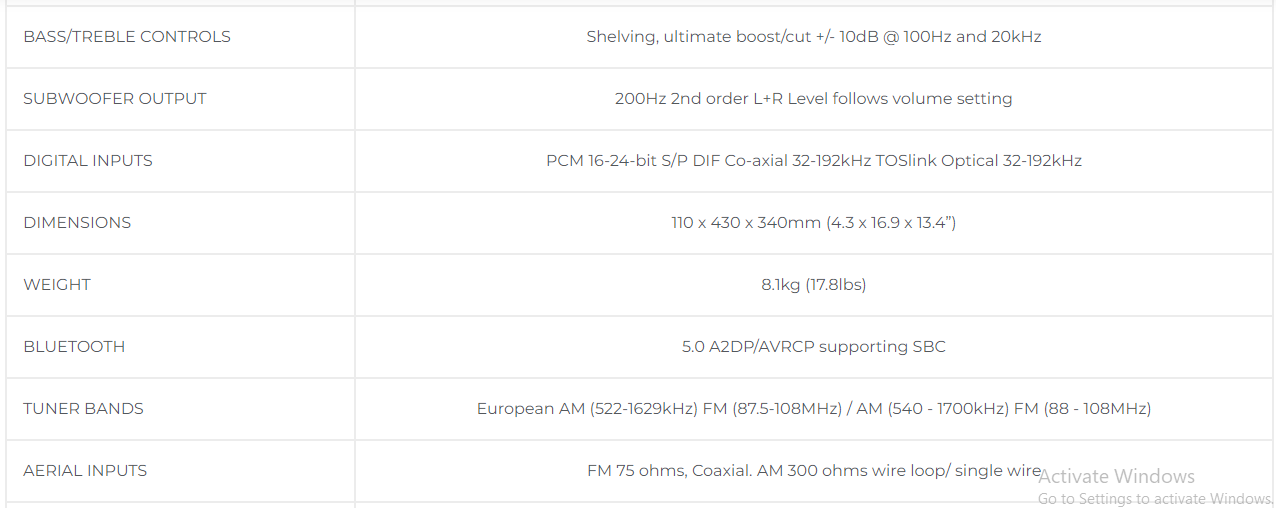Click the 8.1kg (17.8lbs) weight value
The width and height of the screenshot is (1276, 508).
tap(813, 285)
